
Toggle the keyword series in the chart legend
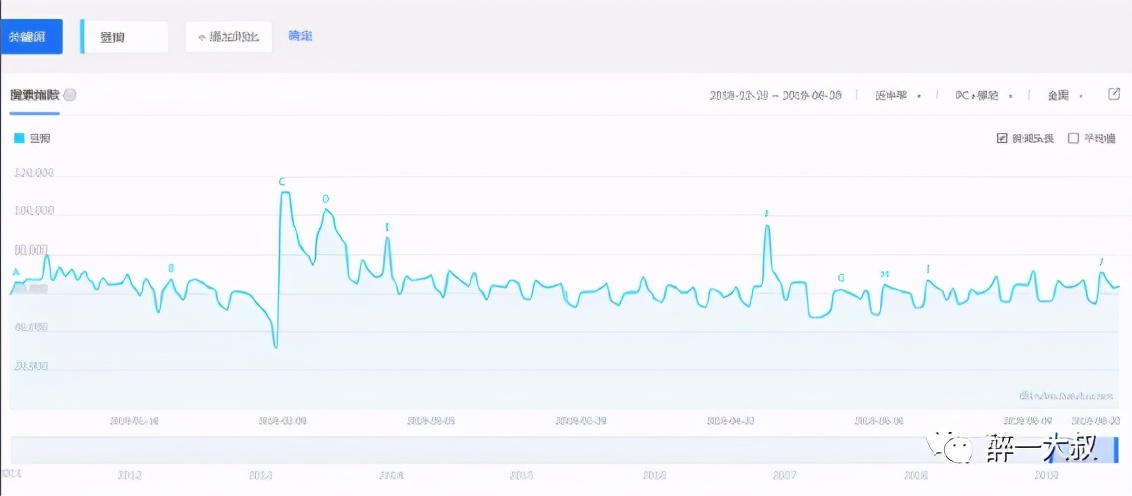click(40, 138)
